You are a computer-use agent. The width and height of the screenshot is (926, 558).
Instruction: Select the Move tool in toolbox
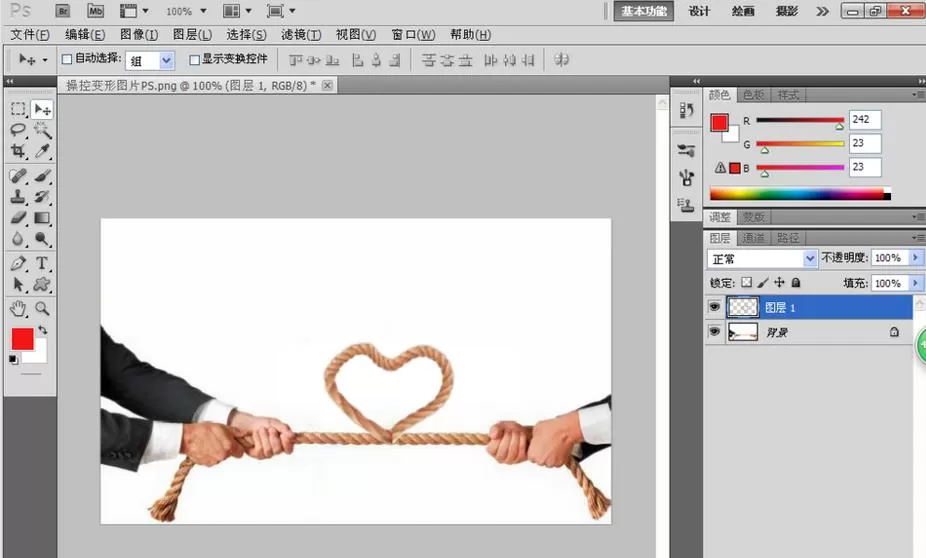click(x=42, y=109)
